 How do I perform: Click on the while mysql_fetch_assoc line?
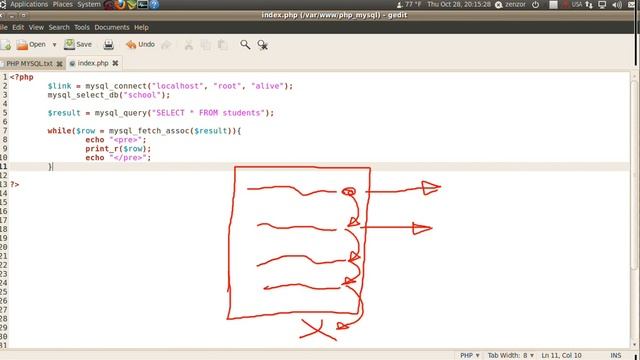[x=144, y=131]
